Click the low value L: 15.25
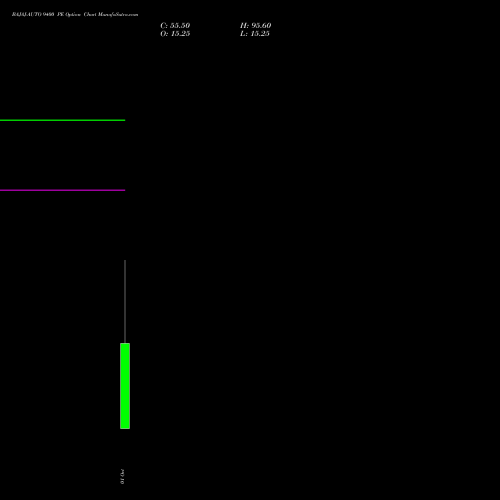This screenshot has height=500, width=500. [x=255, y=34]
